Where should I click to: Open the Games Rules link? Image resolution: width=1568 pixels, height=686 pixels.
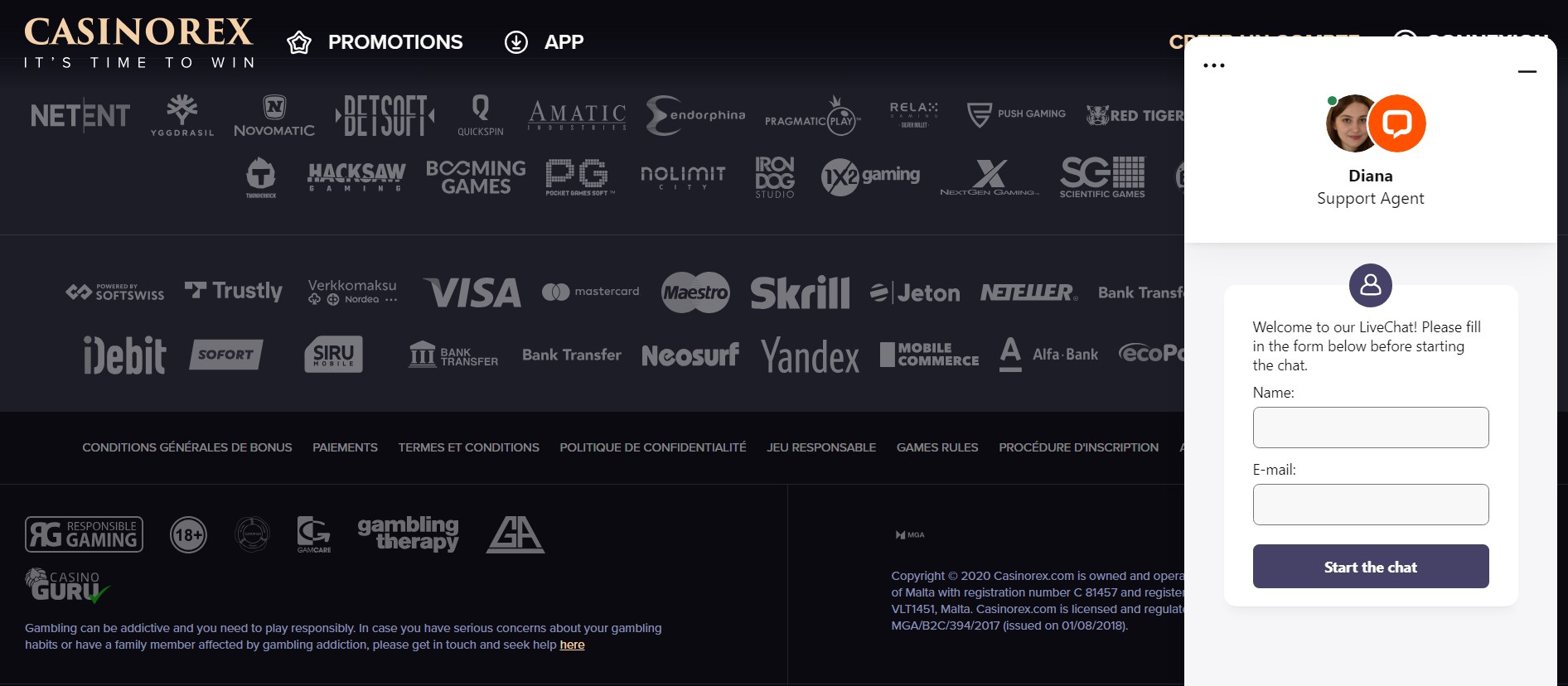pyautogui.click(x=937, y=447)
